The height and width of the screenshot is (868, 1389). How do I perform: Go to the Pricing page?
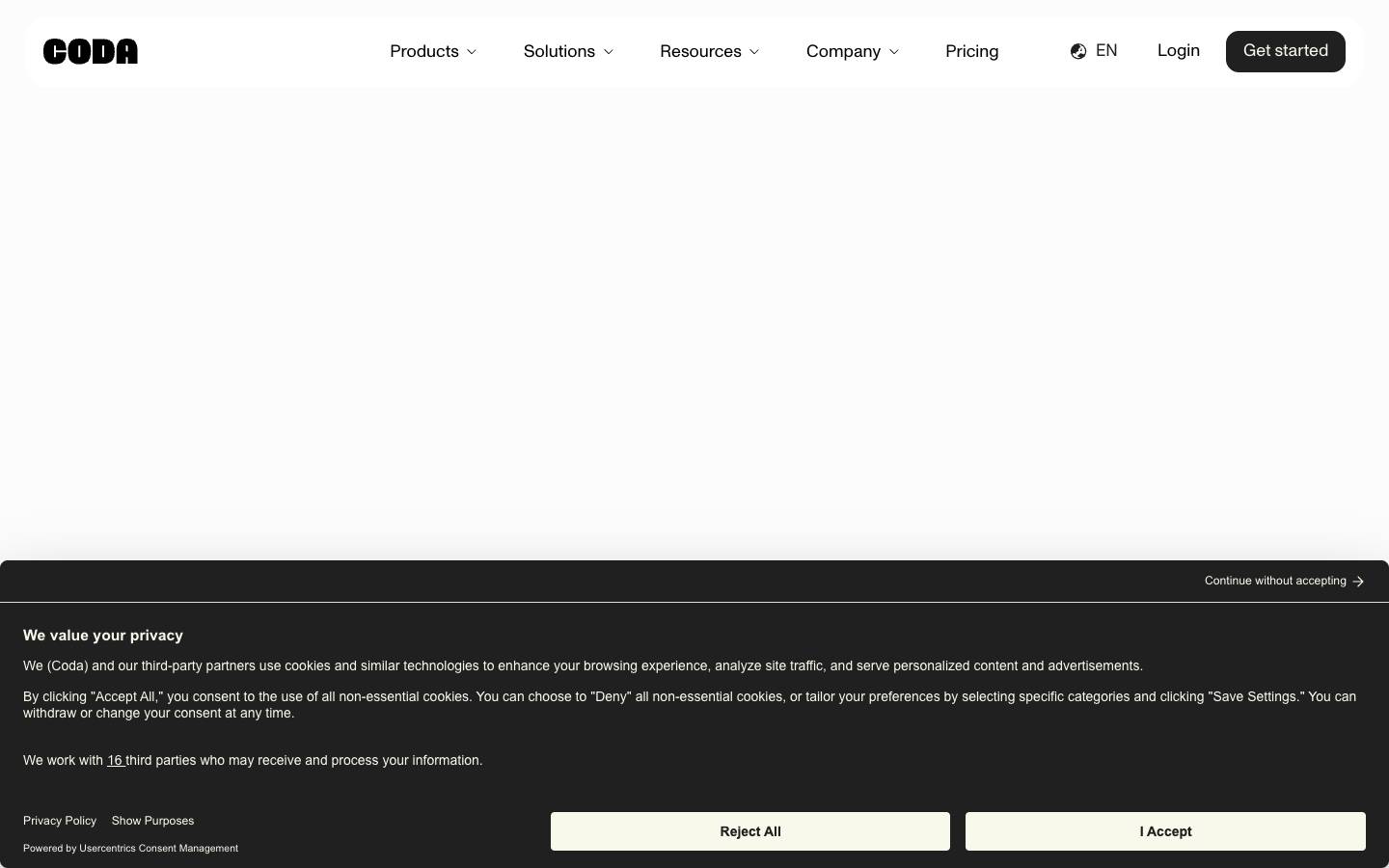click(x=971, y=51)
